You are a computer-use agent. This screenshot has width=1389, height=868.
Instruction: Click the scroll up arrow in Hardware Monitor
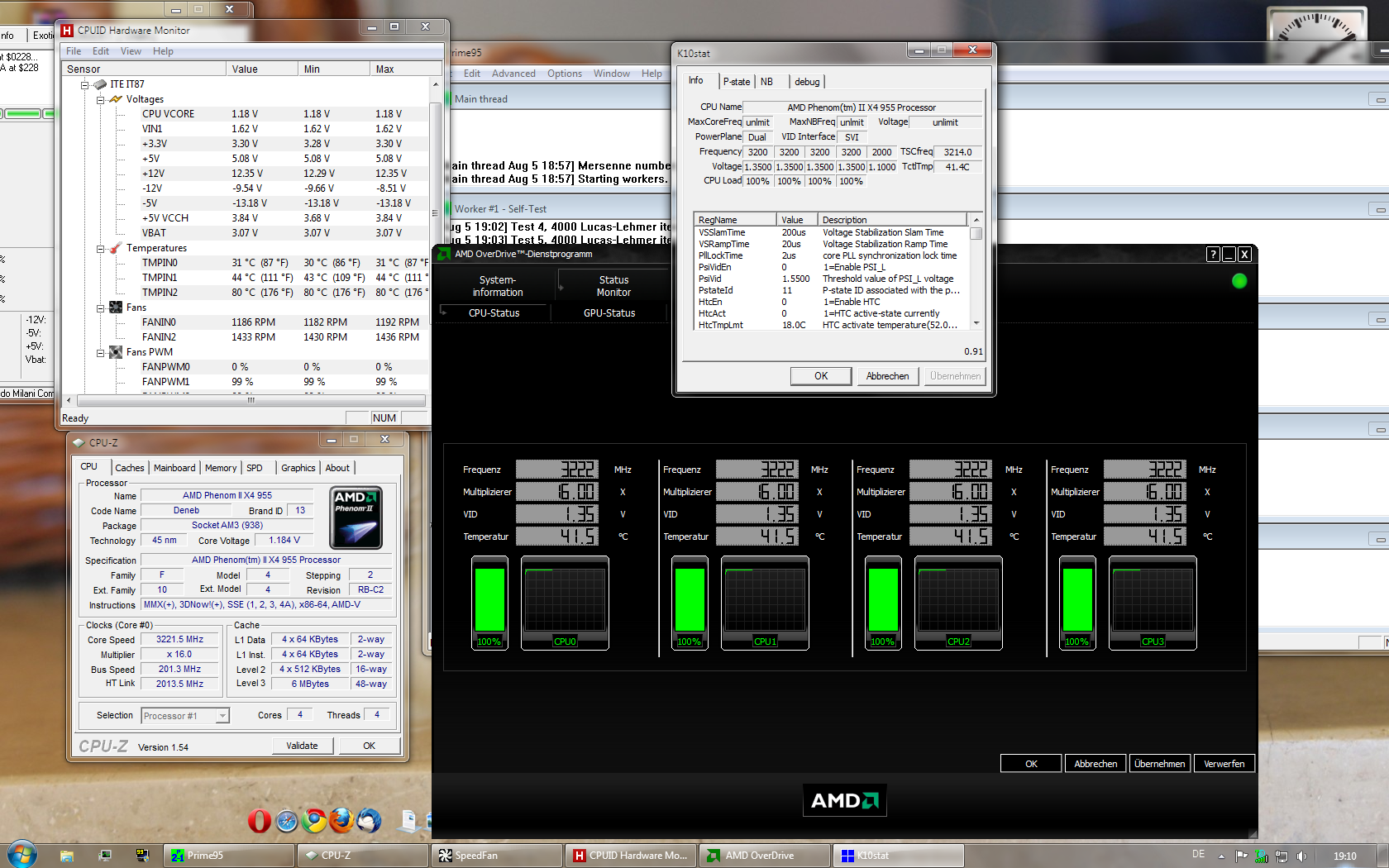click(x=436, y=84)
